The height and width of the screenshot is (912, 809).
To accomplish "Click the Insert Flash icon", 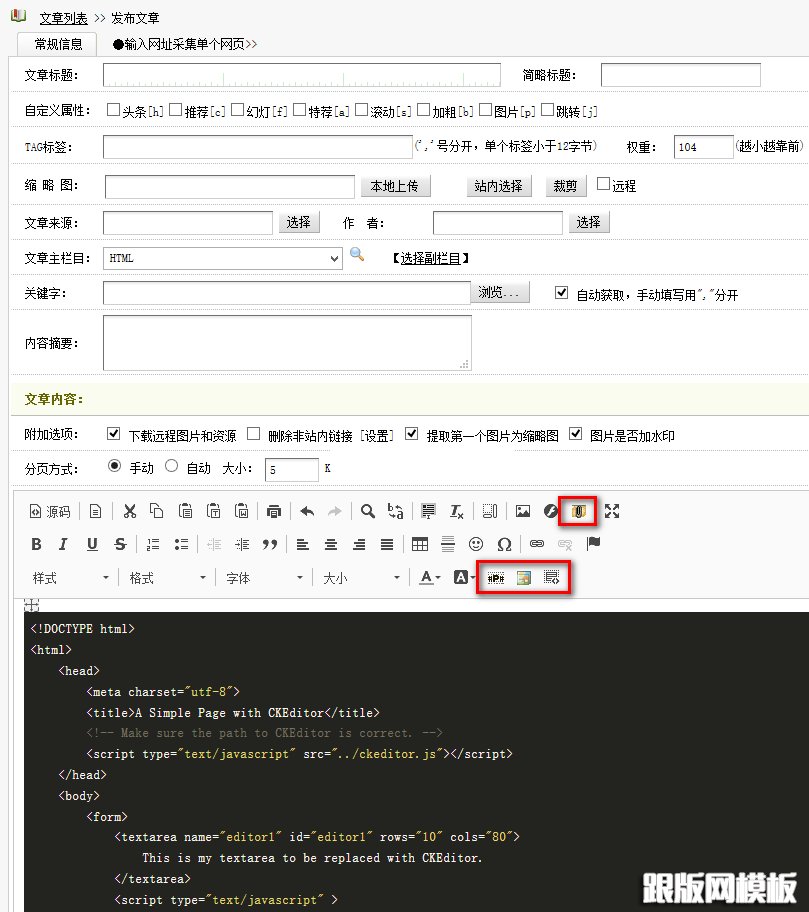I will pos(551,511).
